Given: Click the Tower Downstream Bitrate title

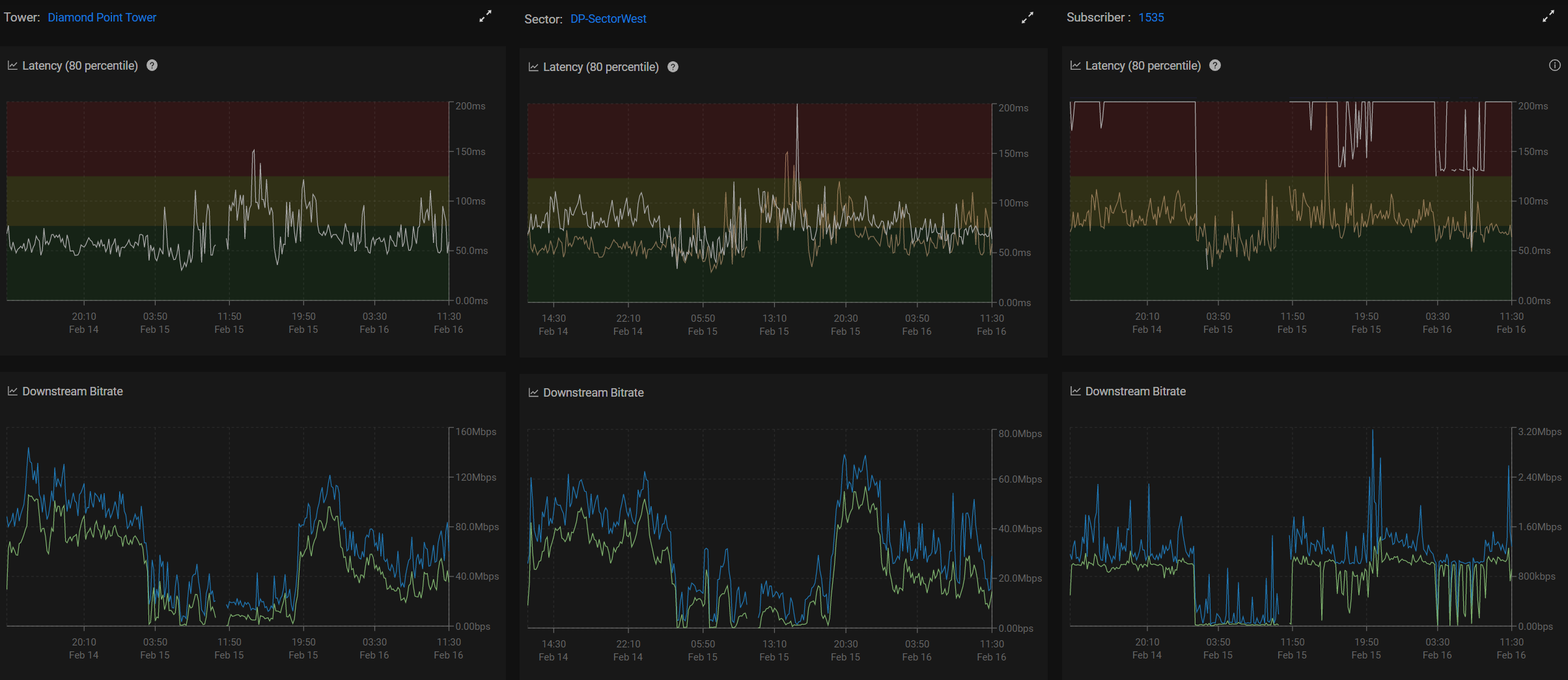Looking at the screenshot, I should (x=72, y=391).
